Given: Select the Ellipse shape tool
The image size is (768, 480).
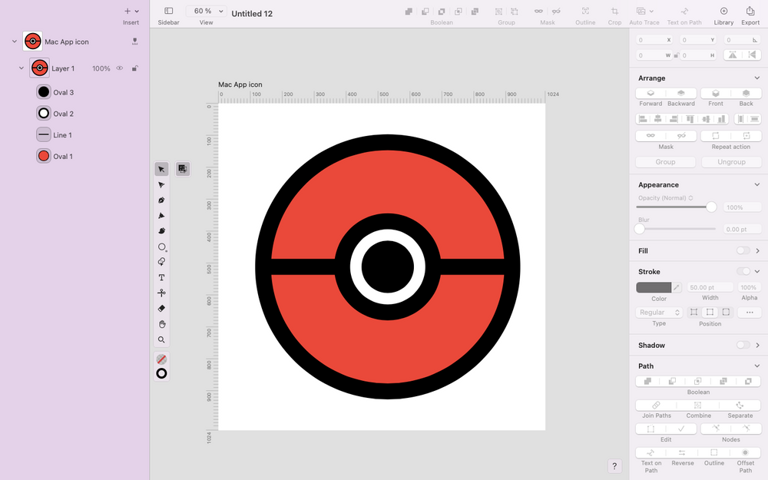Looking at the screenshot, I should [x=162, y=247].
